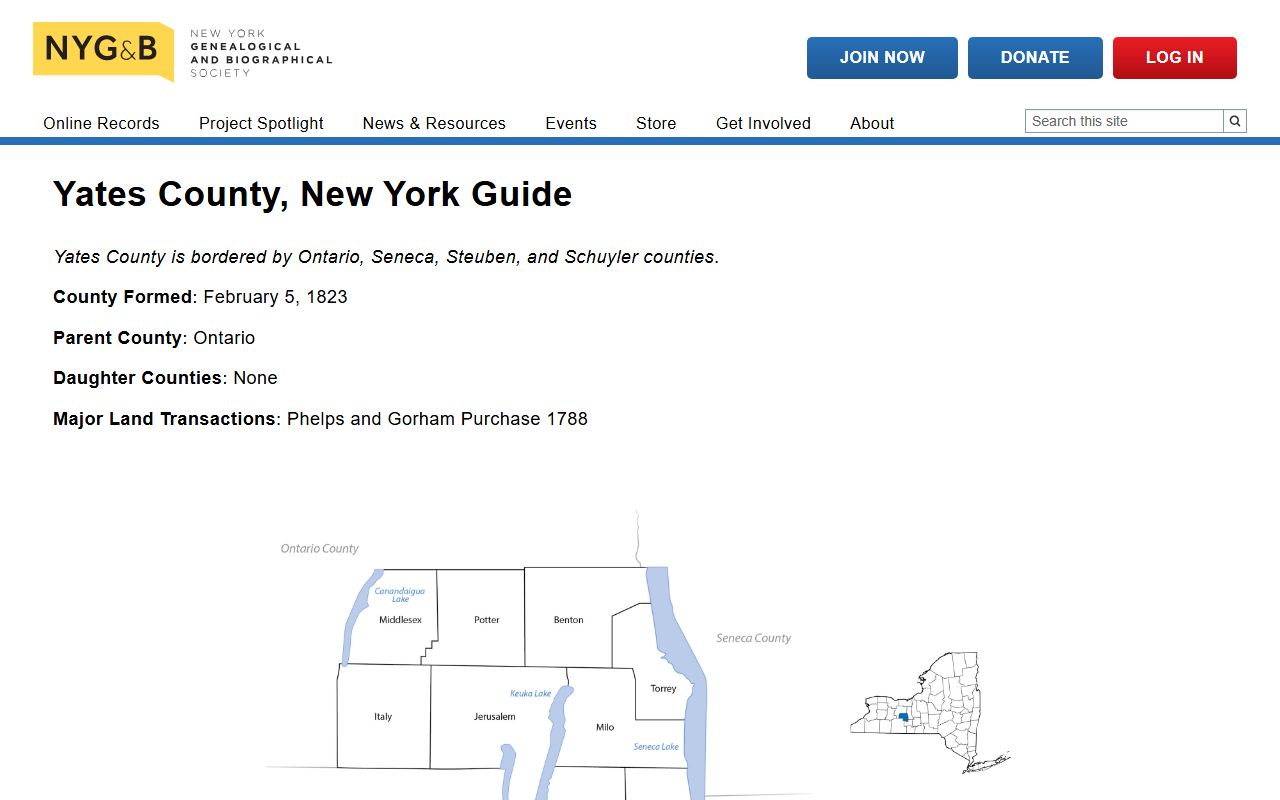Click the Donate button

click(x=1035, y=58)
